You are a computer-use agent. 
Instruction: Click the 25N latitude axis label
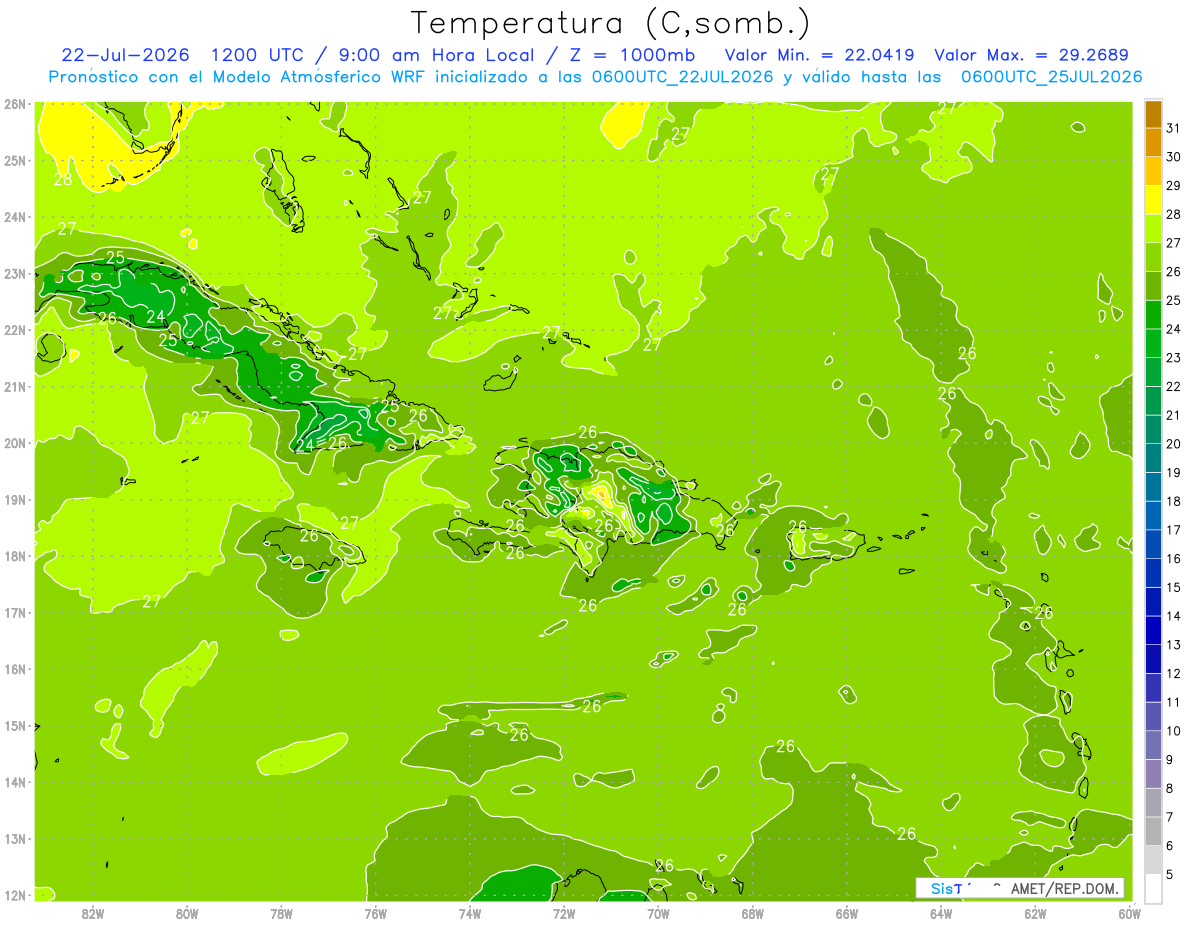[14, 160]
